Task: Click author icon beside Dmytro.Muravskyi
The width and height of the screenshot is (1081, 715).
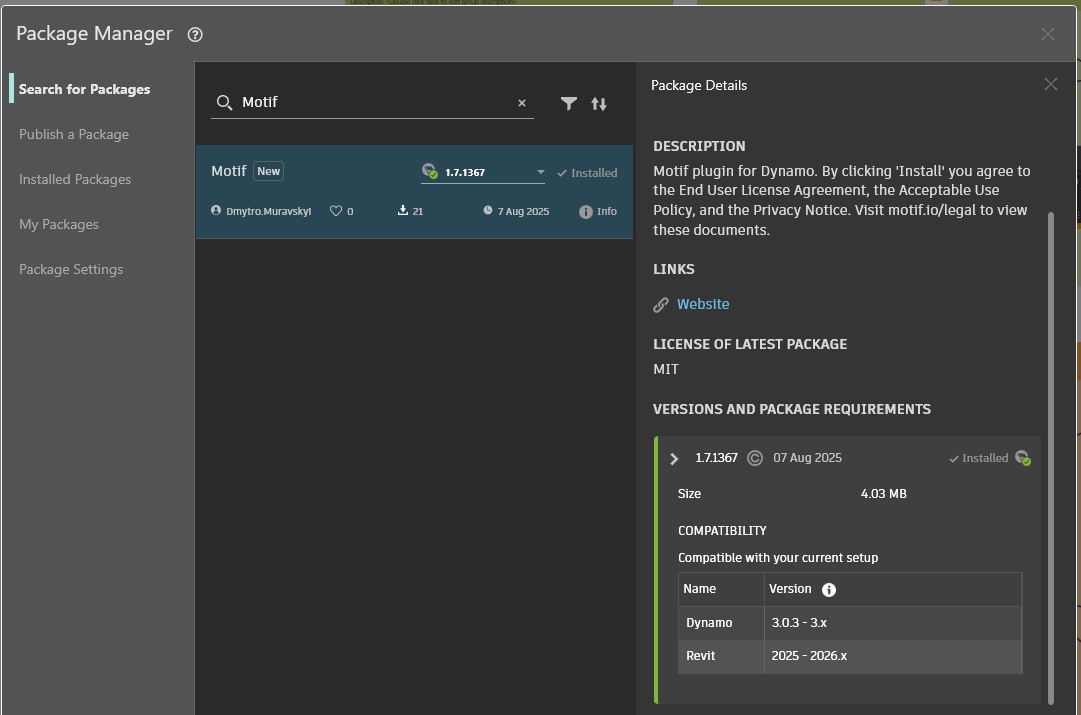Action: pos(216,210)
